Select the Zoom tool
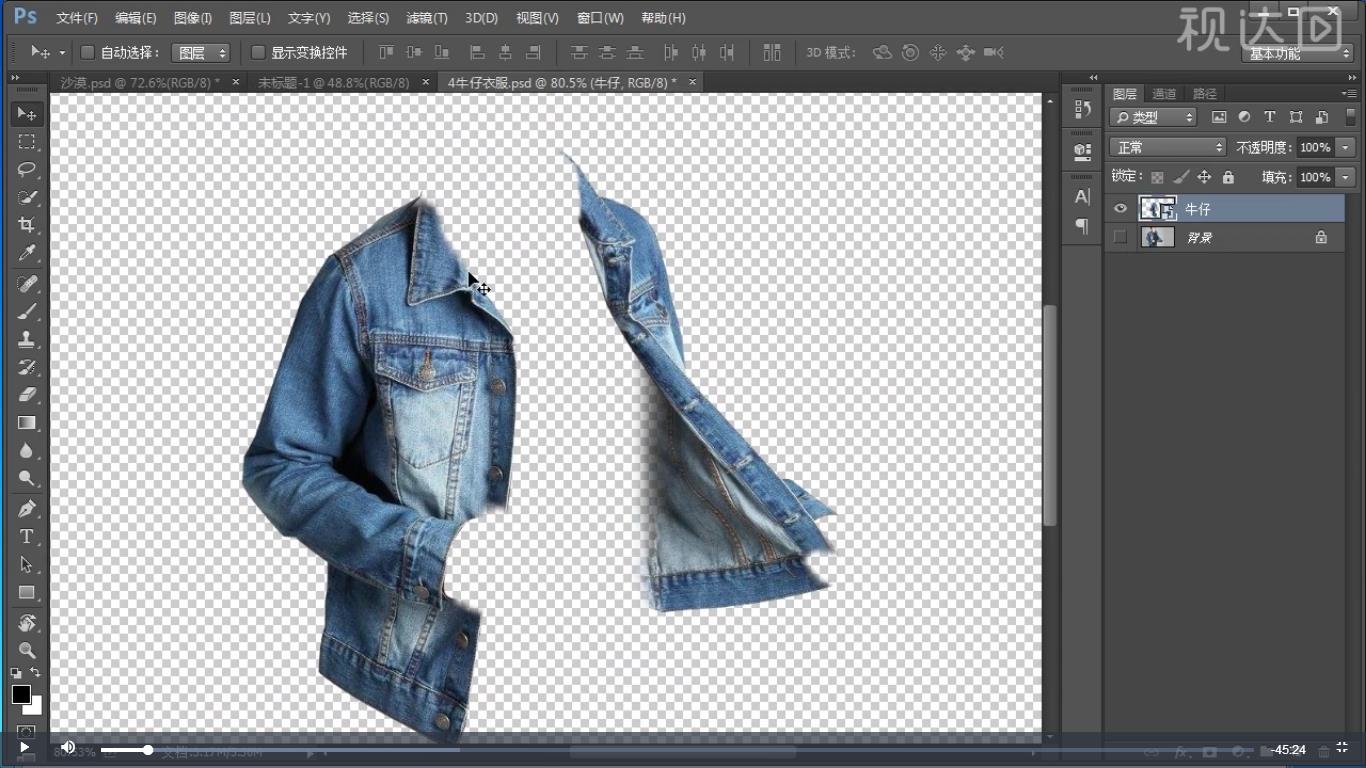Viewport: 1366px width, 768px height. [27, 651]
